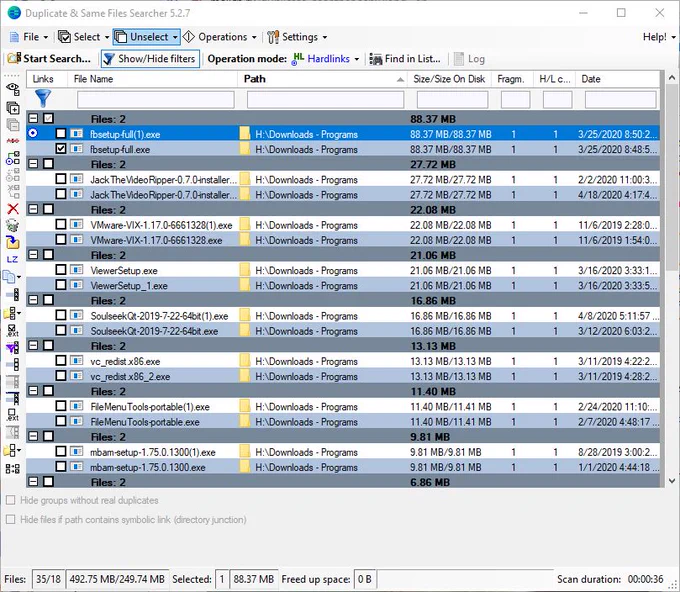680x592 pixels.
Task: Select the ViewerSetup.exe file name
Action: [x=124, y=271]
